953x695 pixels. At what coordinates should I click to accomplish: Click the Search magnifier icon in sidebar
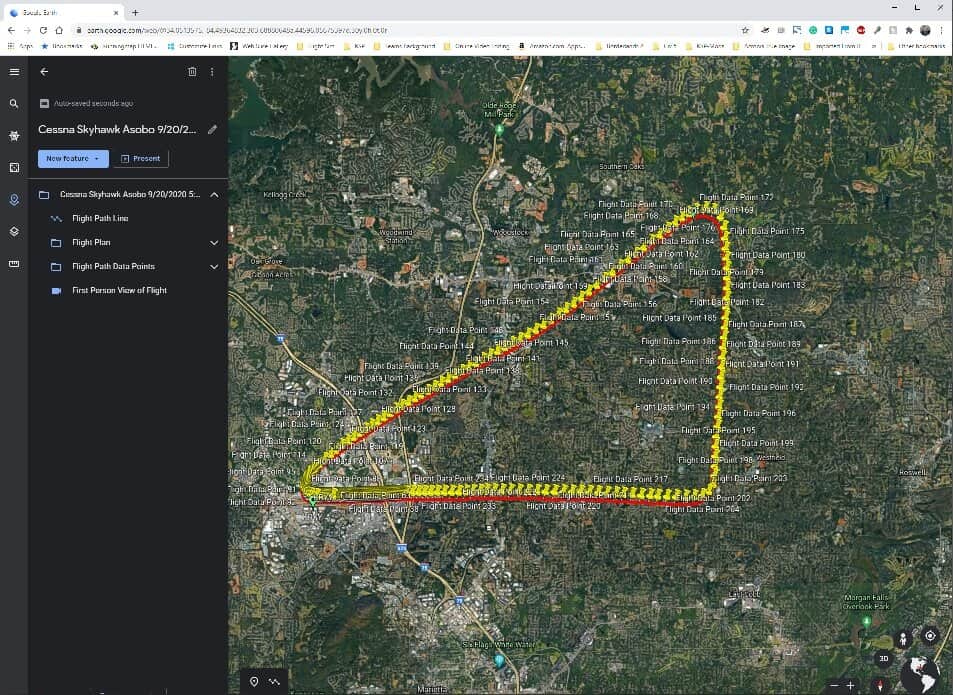(x=14, y=104)
